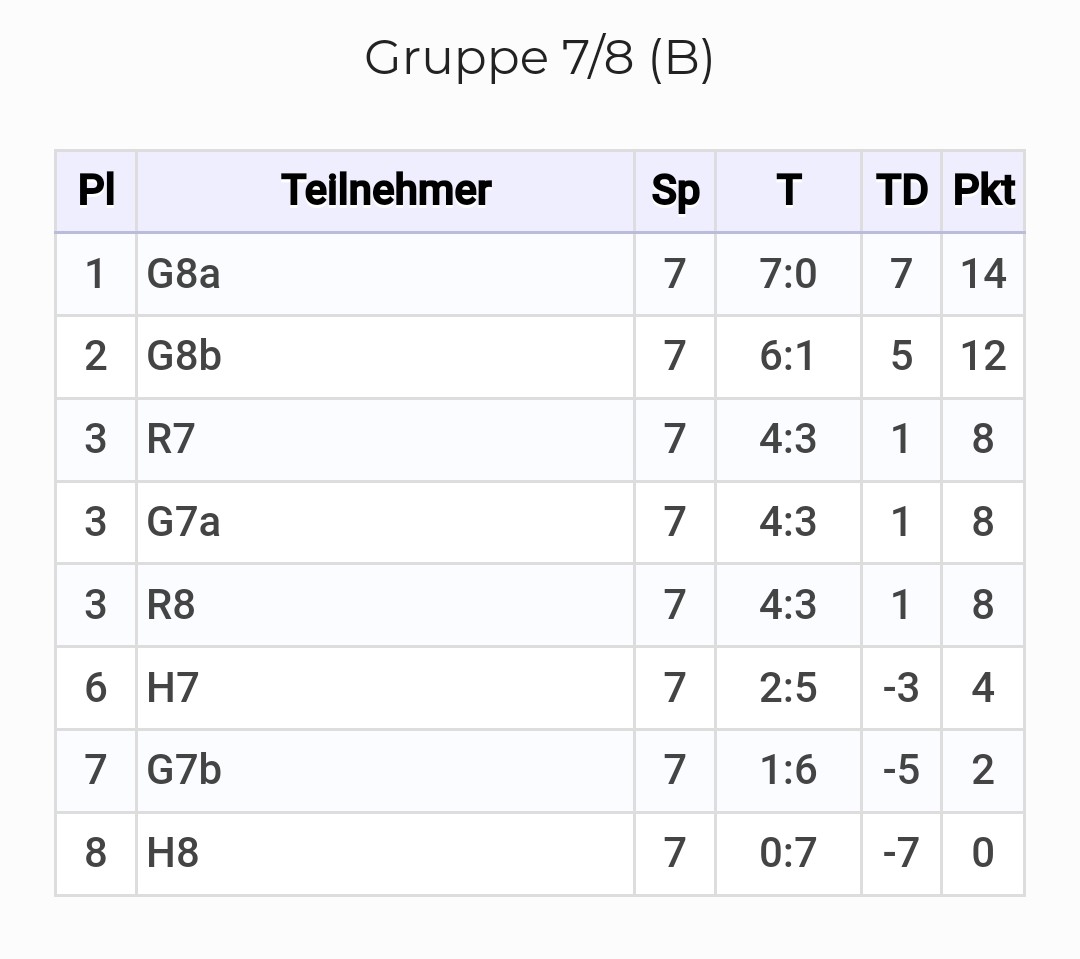Screen dimensions: 1080x959
Task: Select the Sp column header
Action: pyautogui.click(x=675, y=190)
